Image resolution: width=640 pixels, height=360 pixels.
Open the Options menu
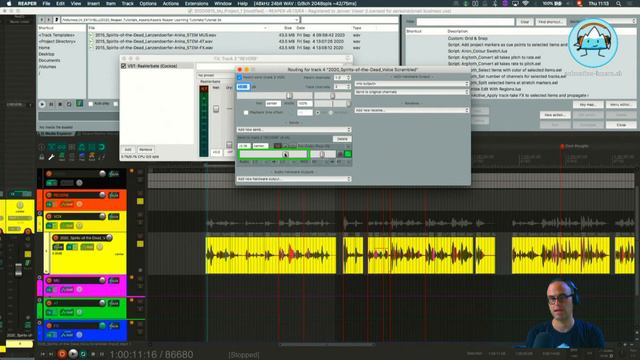[x=148, y=3]
